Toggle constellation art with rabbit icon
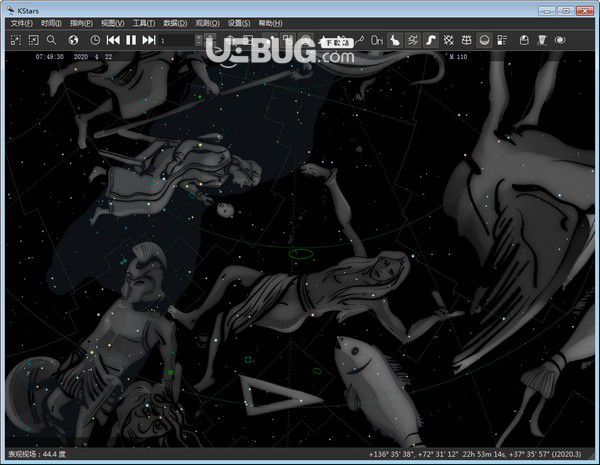 [395, 40]
